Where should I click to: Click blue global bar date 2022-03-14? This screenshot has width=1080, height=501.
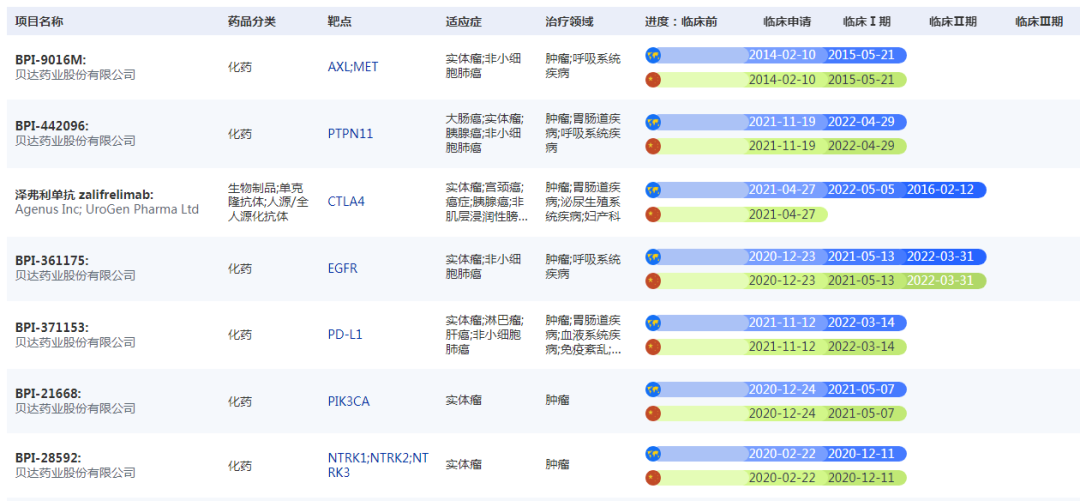tap(861, 323)
